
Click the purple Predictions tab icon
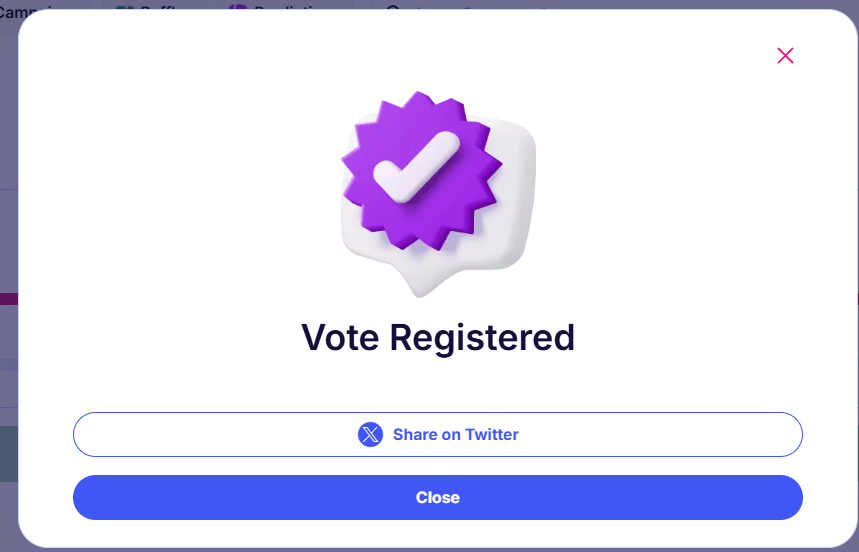(x=238, y=7)
